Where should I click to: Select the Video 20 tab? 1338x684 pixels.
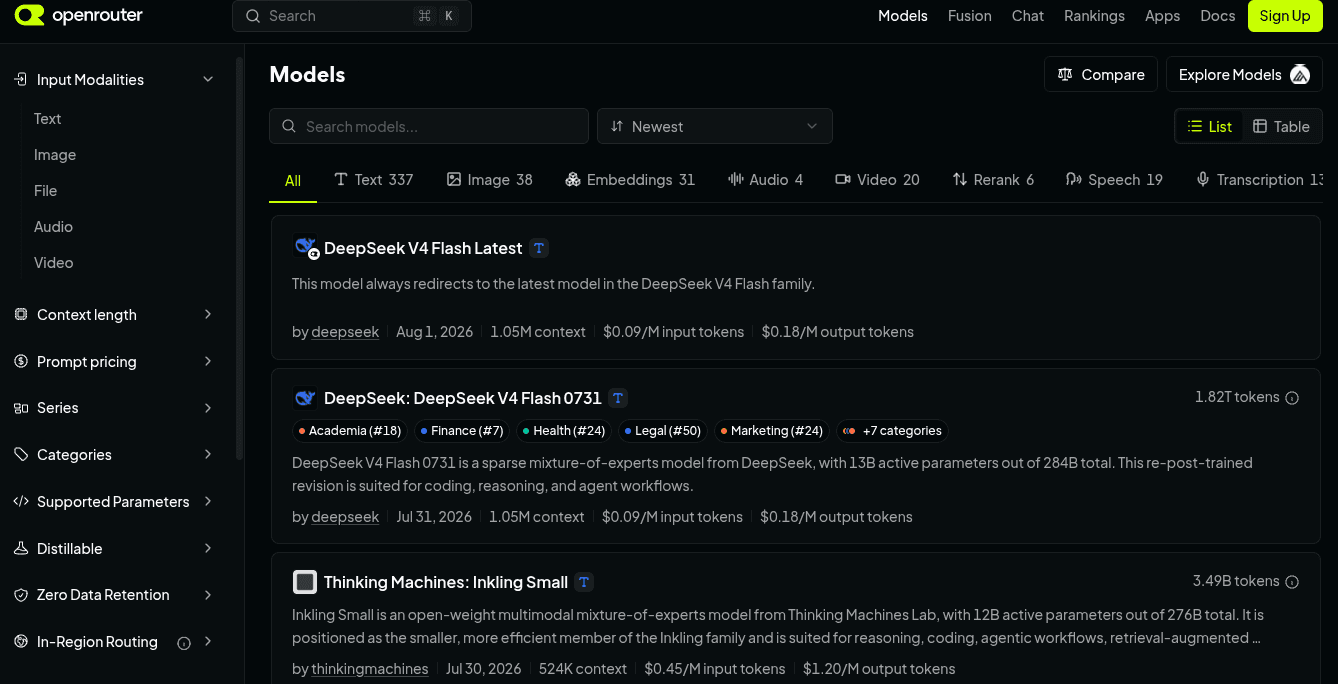pos(877,180)
